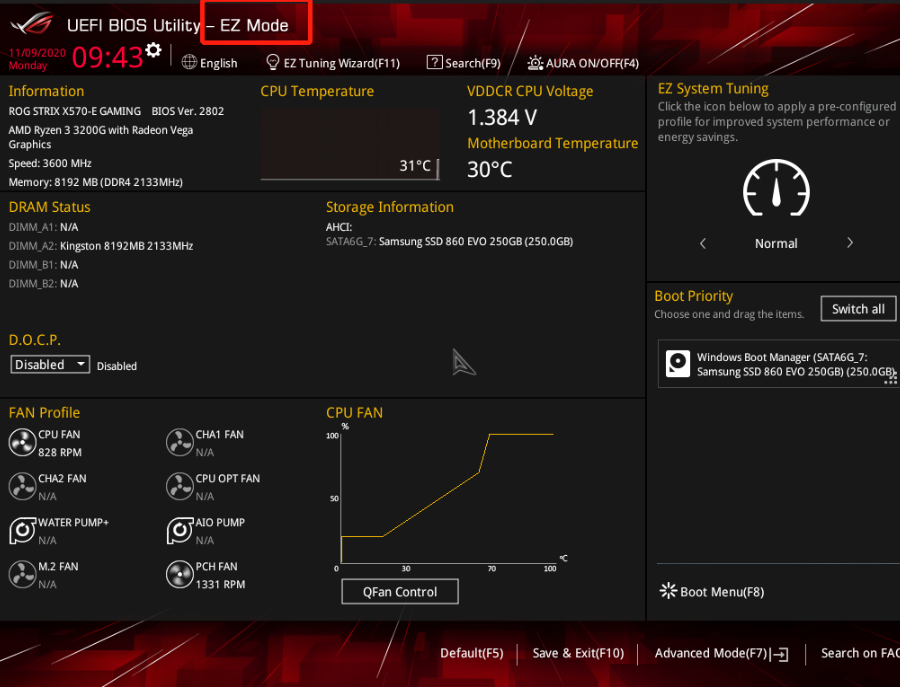Open Search(F9)
Image resolution: width=900 pixels, height=687 pixels.
(473, 63)
